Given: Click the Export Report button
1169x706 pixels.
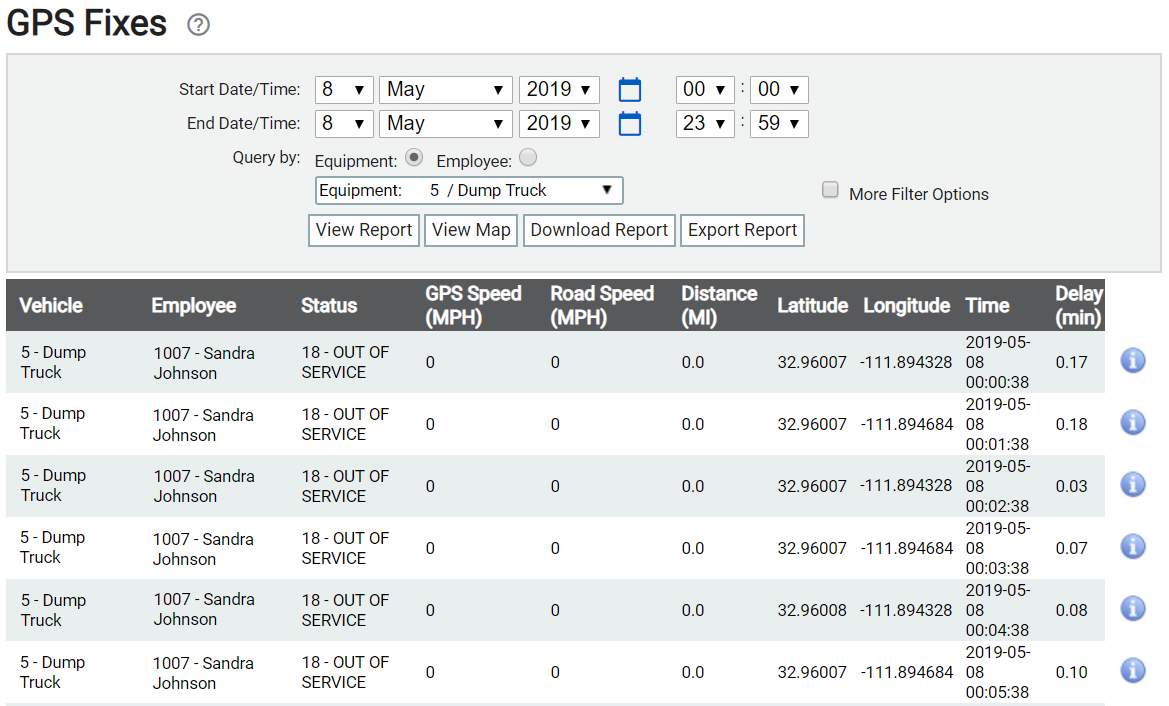Looking at the screenshot, I should tap(743, 230).
